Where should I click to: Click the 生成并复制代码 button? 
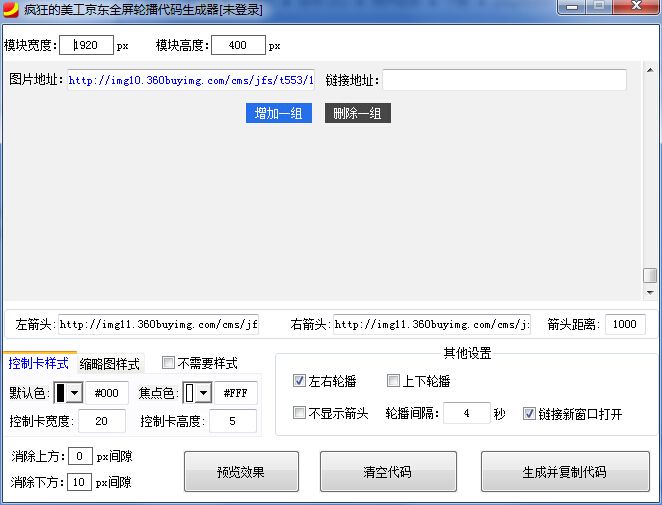pyautogui.click(x=565, y=472)
